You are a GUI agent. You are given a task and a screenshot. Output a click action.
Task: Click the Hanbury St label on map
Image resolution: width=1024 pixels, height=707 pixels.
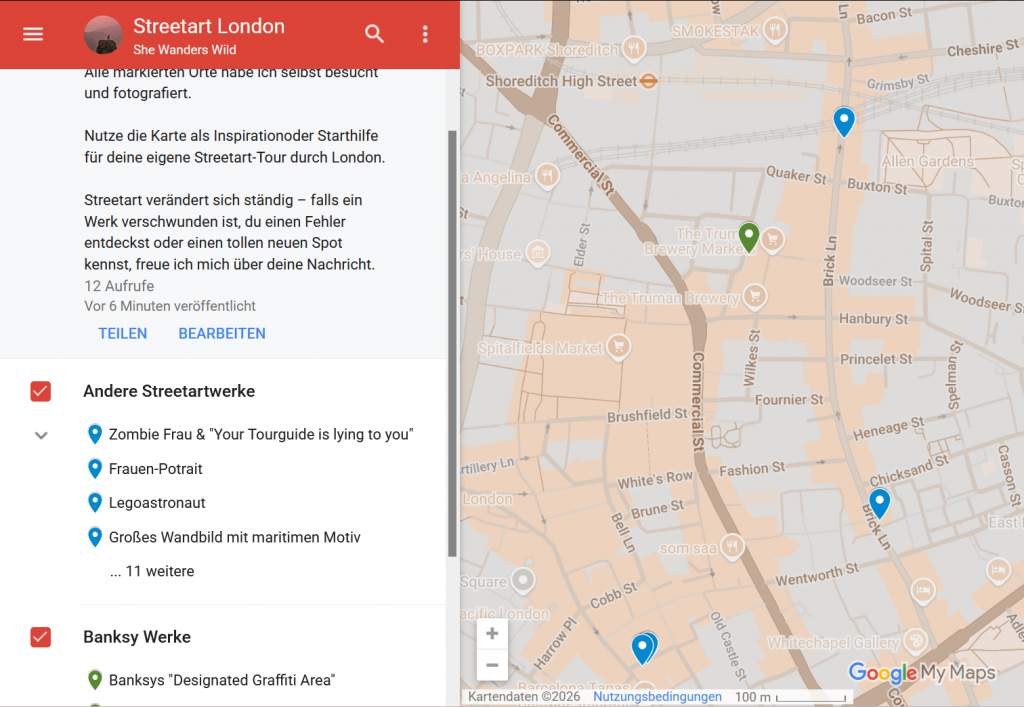tap(873, 319)
